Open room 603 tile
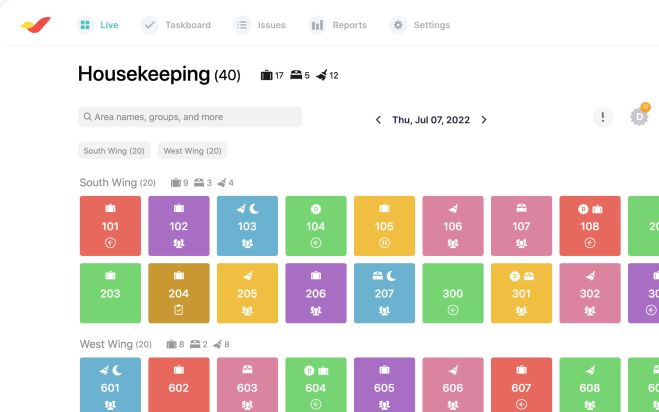659x412 pixels. pyautogui.click(x=247, y=385)
